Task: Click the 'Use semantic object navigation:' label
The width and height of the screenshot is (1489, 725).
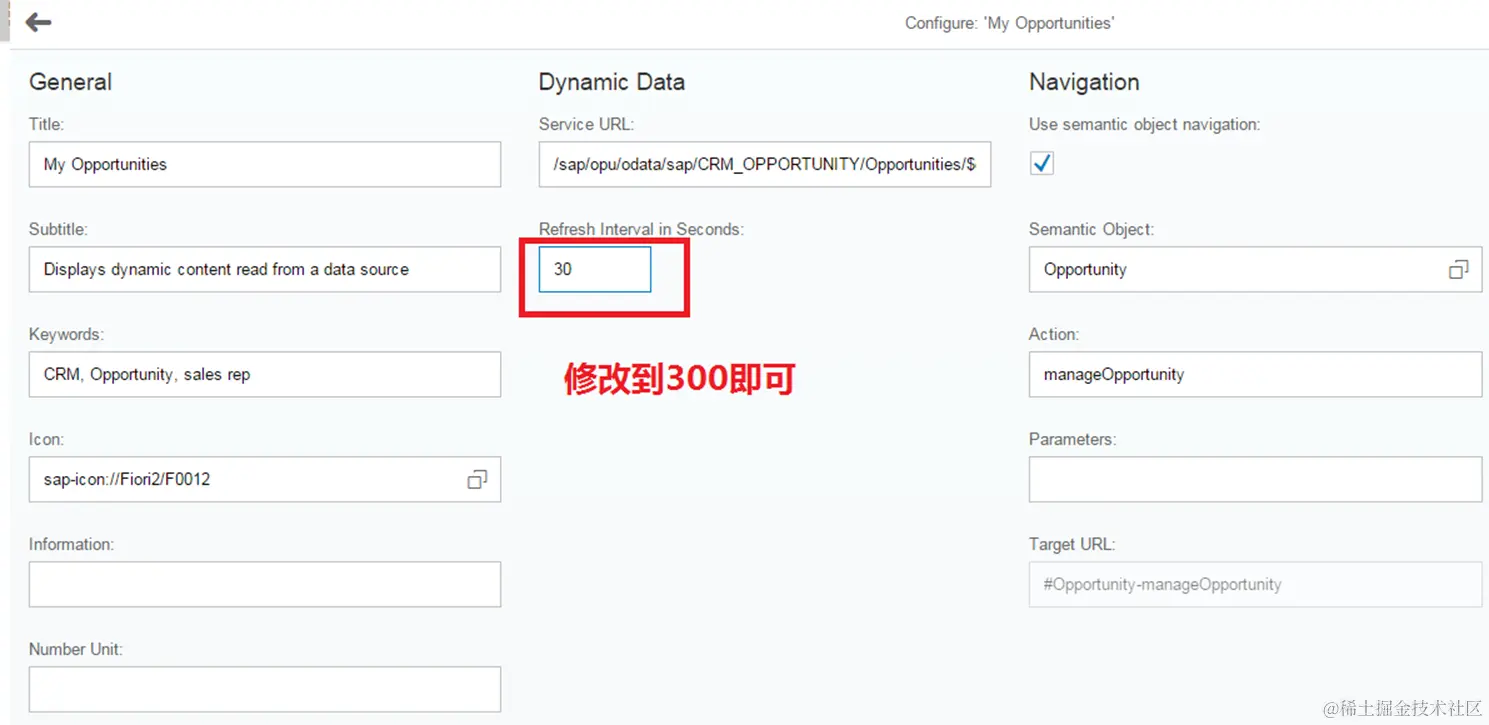Action: 1144,124
